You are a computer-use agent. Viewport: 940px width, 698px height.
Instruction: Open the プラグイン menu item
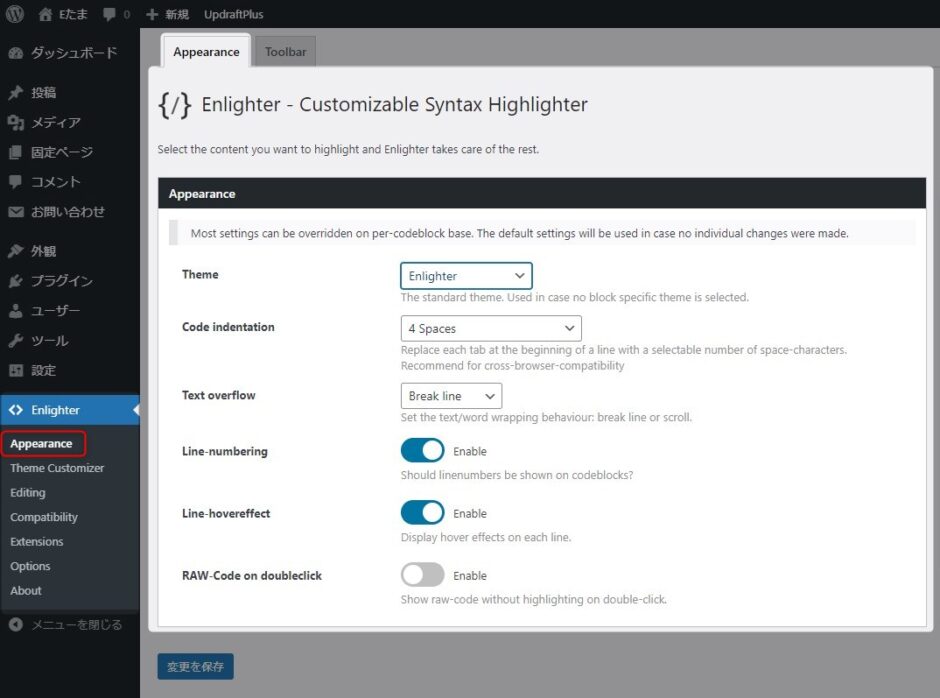(70, 281)
